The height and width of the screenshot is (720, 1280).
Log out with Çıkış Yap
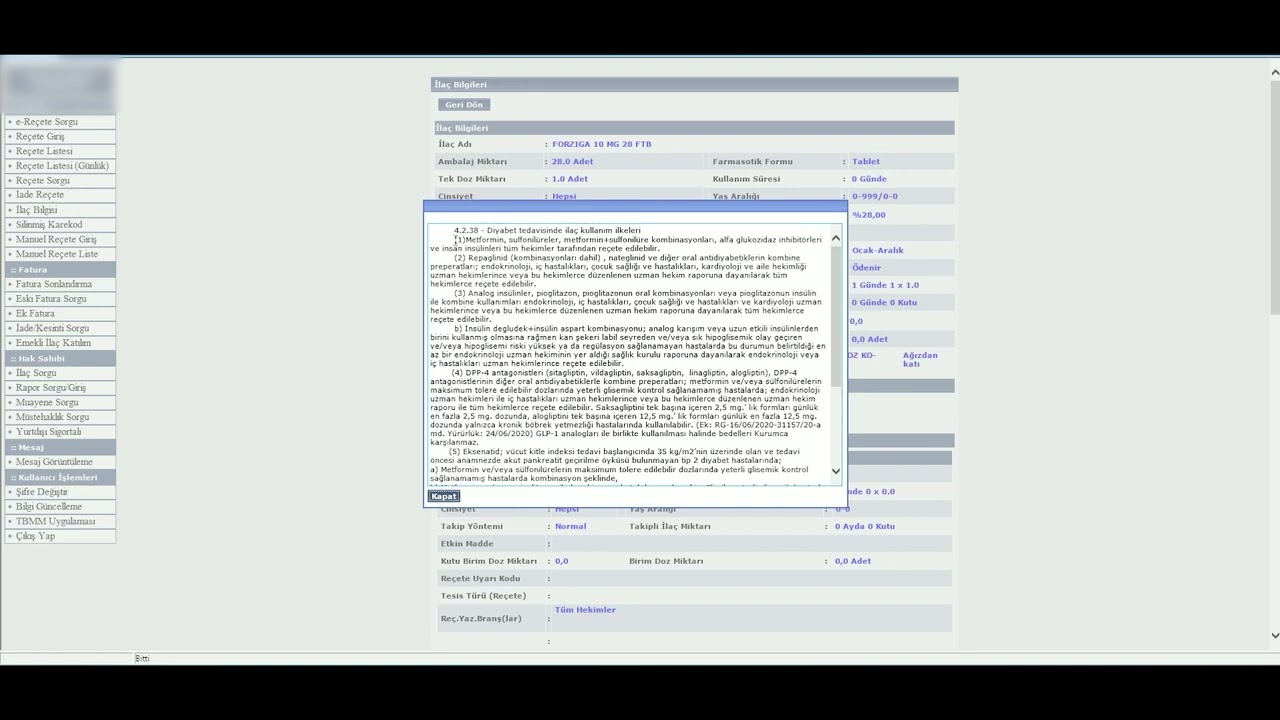click(x=35, y=536)
